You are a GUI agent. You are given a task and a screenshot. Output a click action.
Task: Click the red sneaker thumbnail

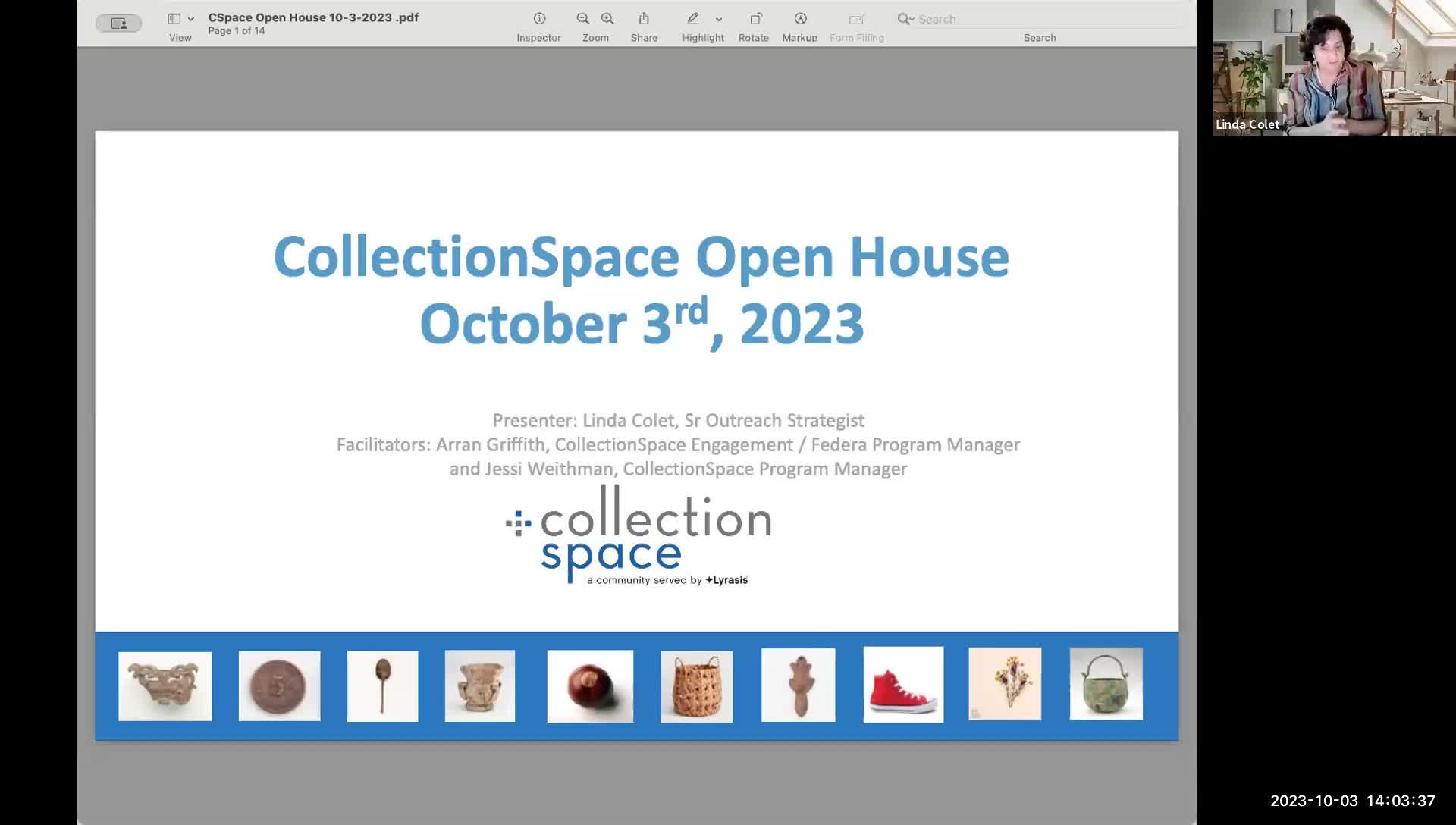[x=903, y=685]
